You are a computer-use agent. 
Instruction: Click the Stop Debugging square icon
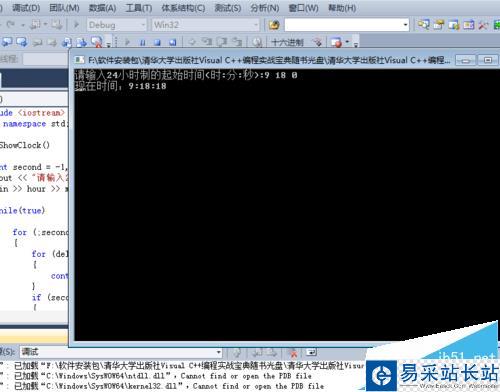[158, 42]
